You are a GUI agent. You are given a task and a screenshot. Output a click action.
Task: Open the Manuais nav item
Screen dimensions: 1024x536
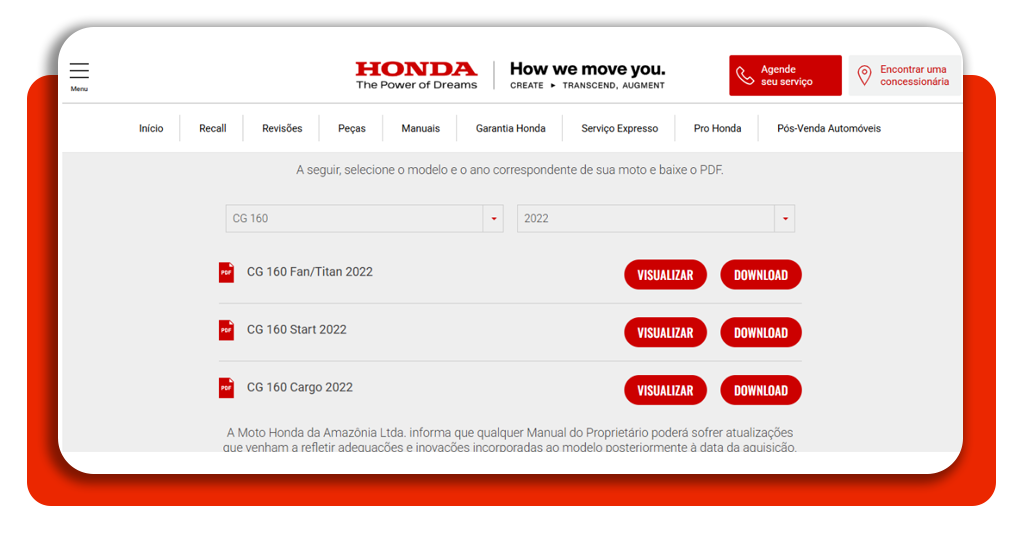coord(421,129)
